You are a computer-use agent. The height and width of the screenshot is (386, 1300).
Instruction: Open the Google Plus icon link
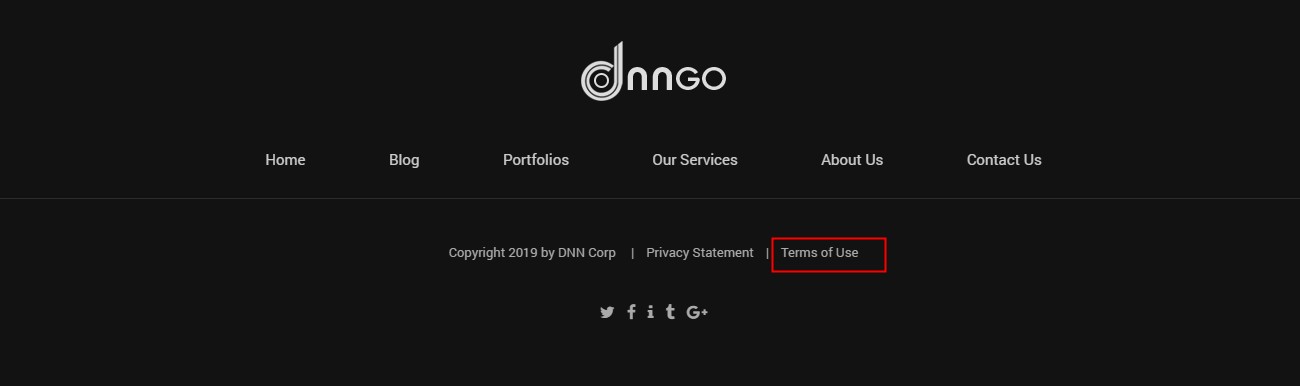tap(697, 312)
